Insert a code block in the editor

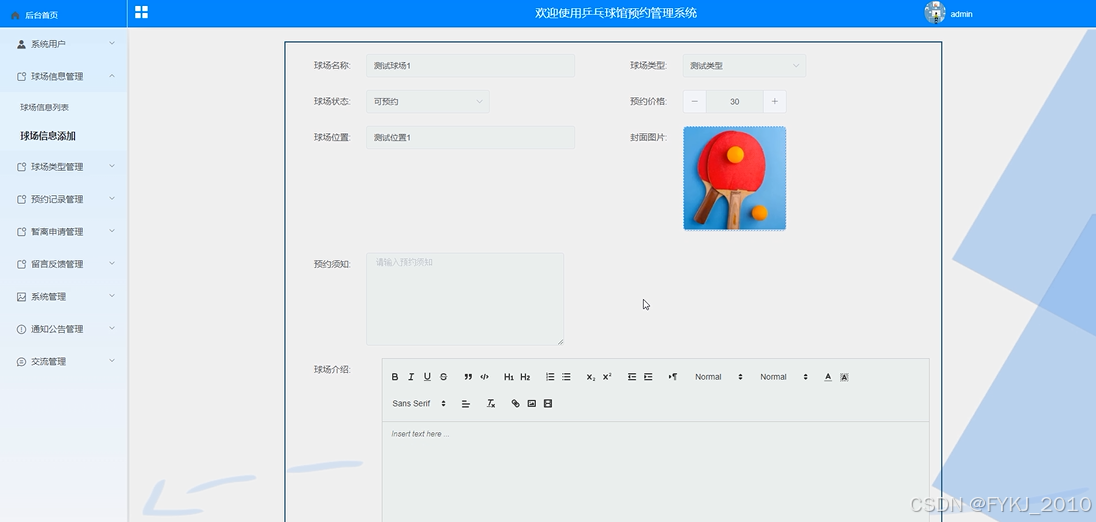(484, 377)
